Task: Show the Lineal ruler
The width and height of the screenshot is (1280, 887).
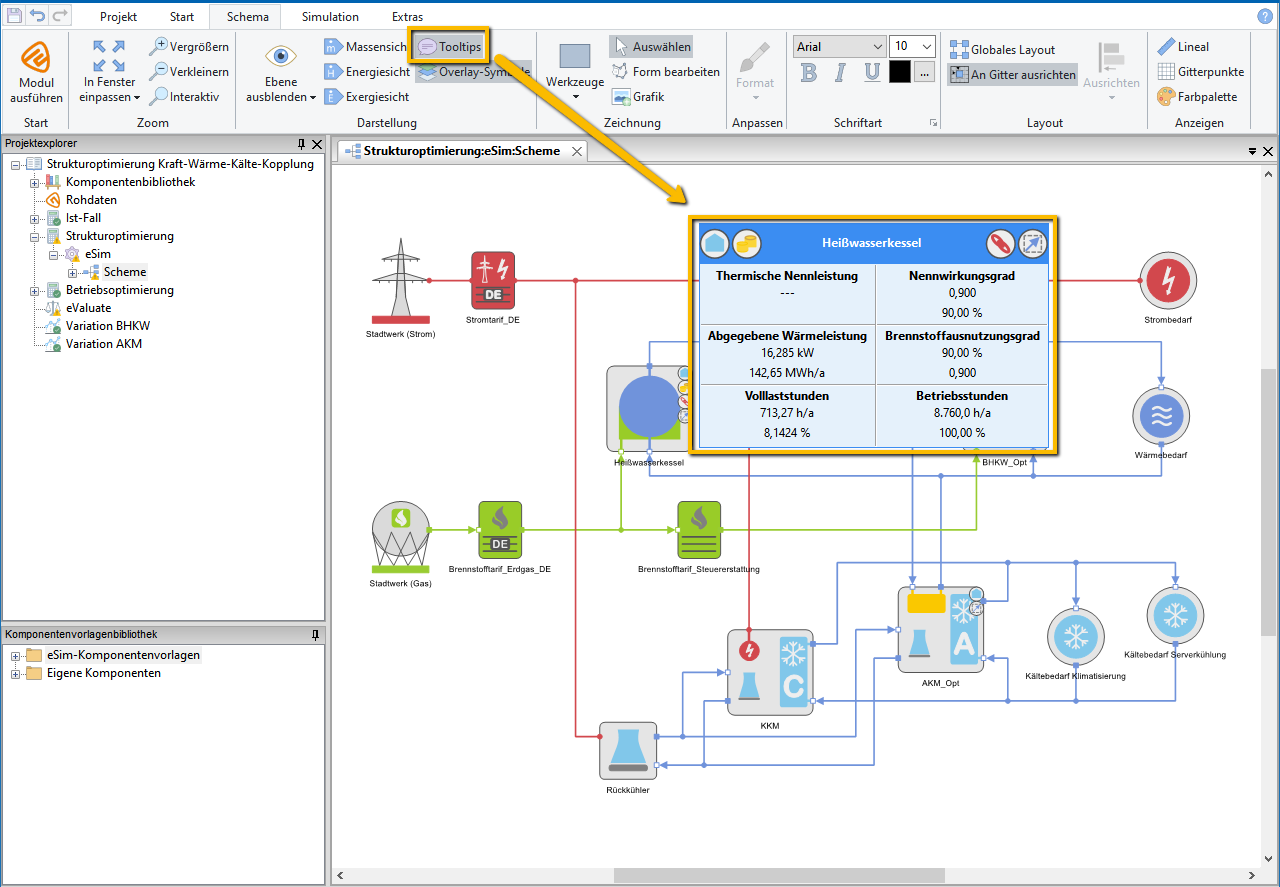Action: pos(1183,47)
